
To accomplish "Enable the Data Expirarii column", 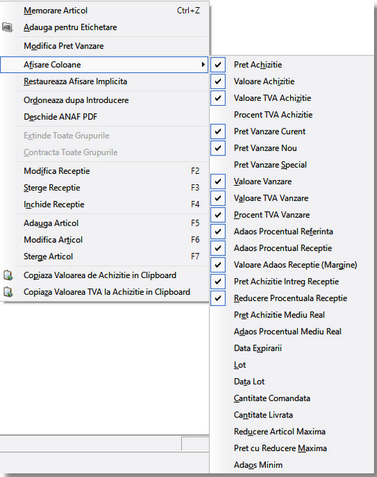I will pos(292,348).
